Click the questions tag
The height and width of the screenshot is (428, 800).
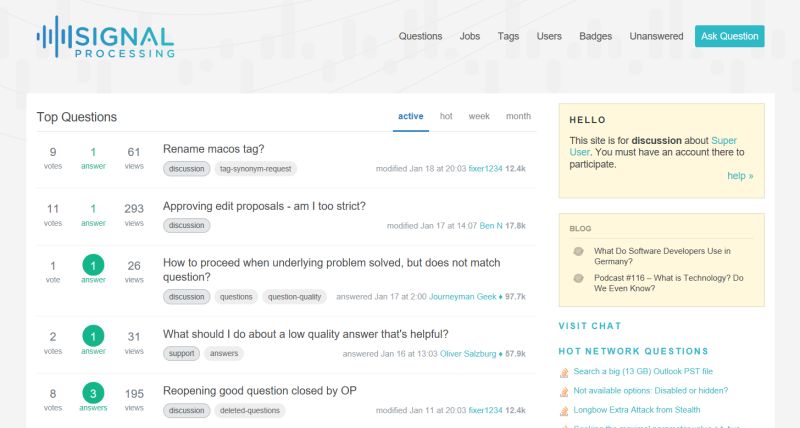(x=236, y=297)
